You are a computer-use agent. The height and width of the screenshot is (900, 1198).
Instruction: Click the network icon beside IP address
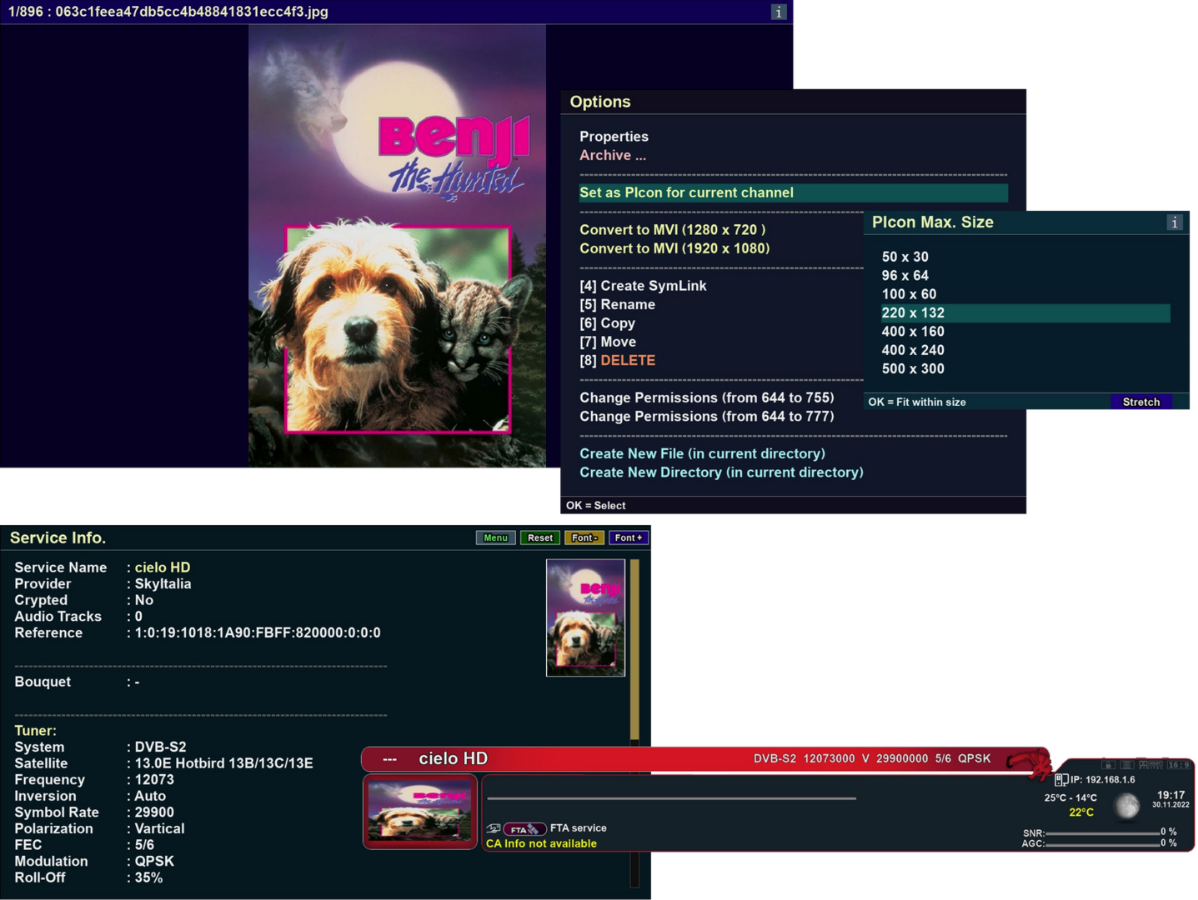[1060, 779]
